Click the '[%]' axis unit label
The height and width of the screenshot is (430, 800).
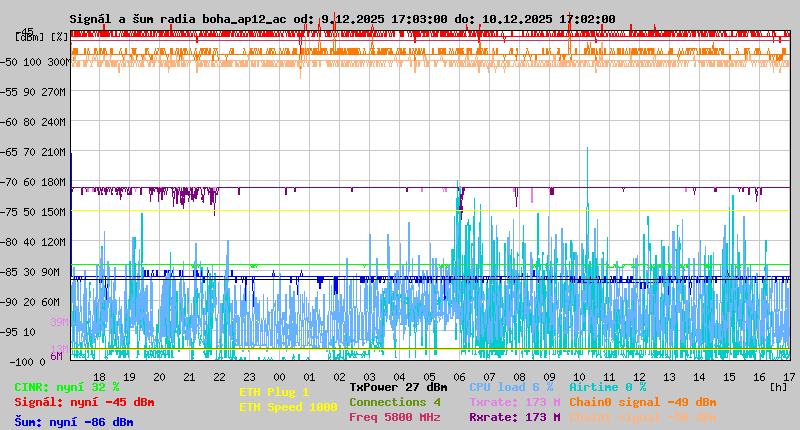[59, 36]
